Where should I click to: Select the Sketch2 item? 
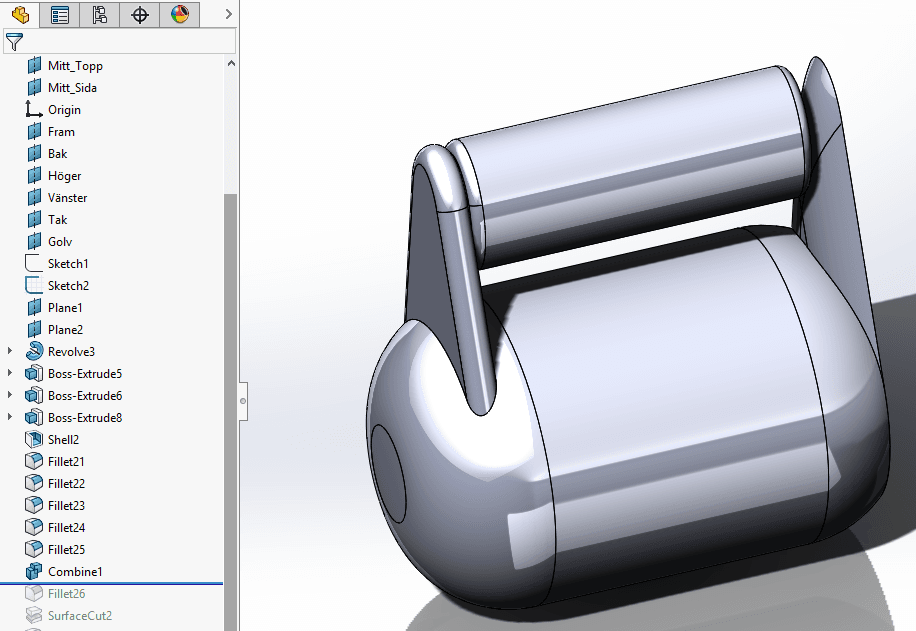[67, 286]
